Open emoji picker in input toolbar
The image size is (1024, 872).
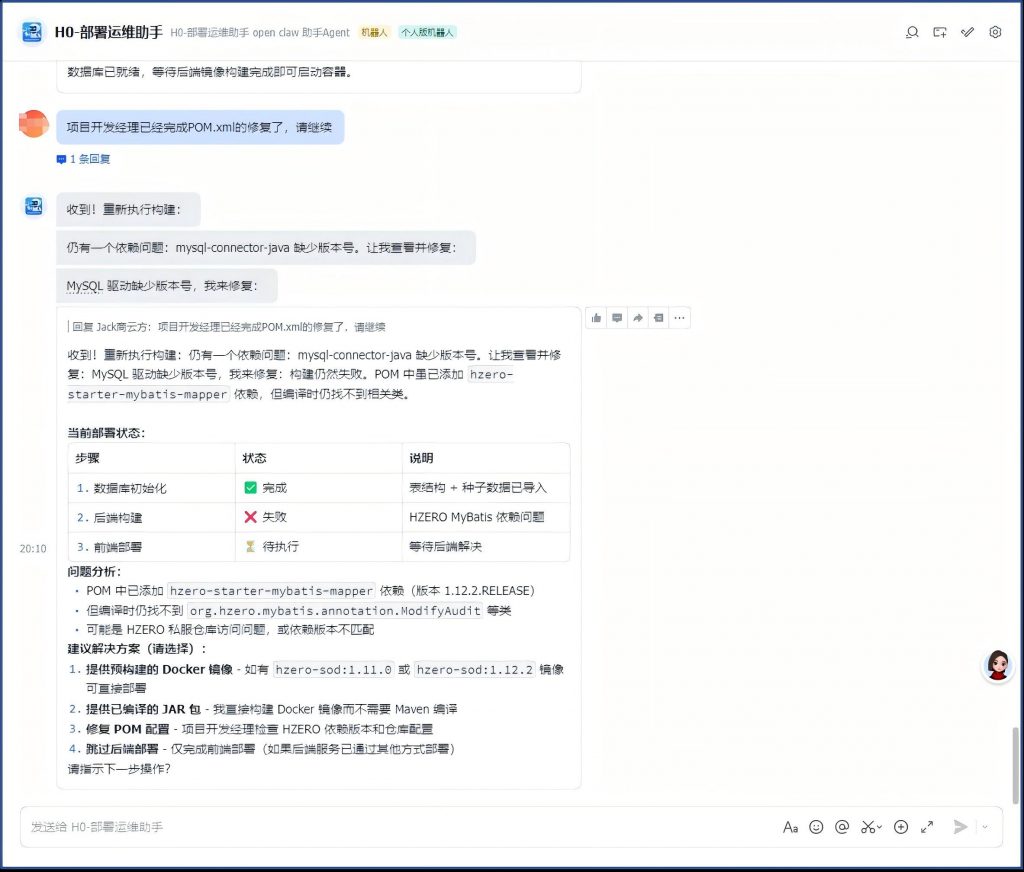[x=816, y=827]
